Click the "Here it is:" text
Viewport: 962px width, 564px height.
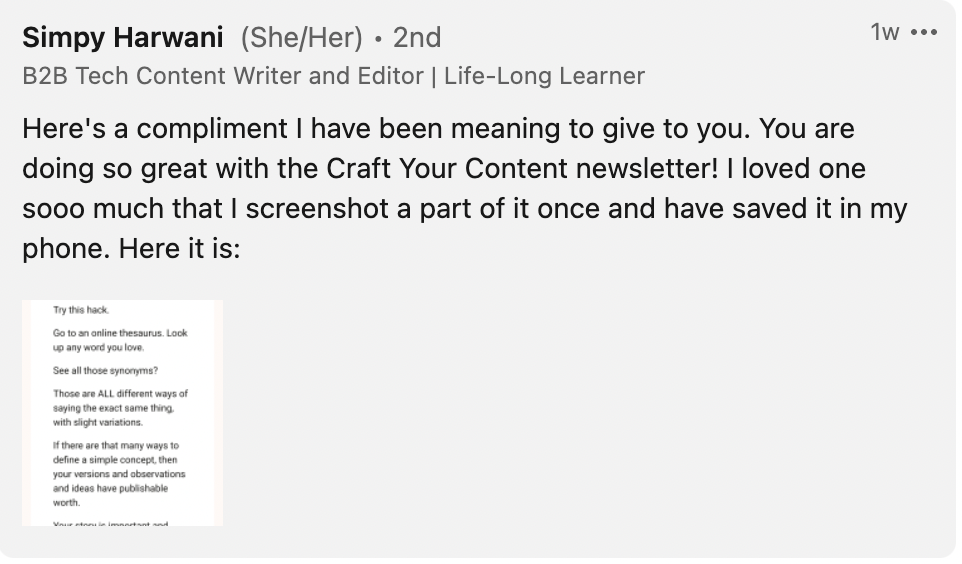click(x=179, y=248)
